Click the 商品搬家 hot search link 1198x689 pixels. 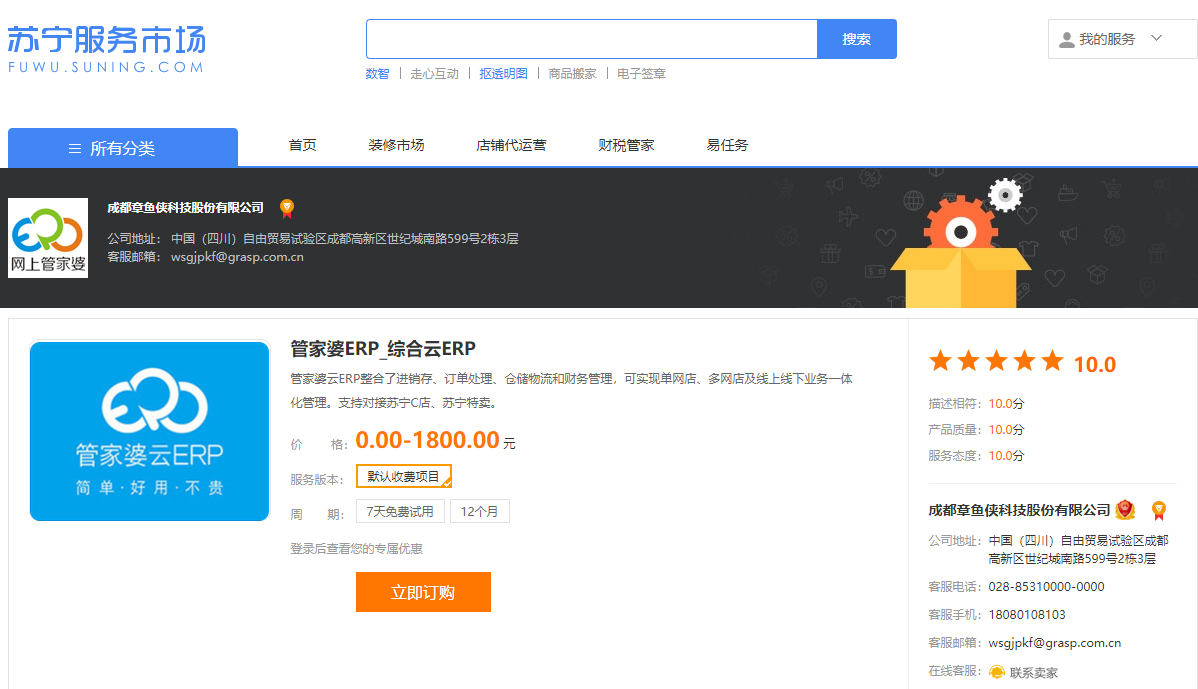pos(572,73)
